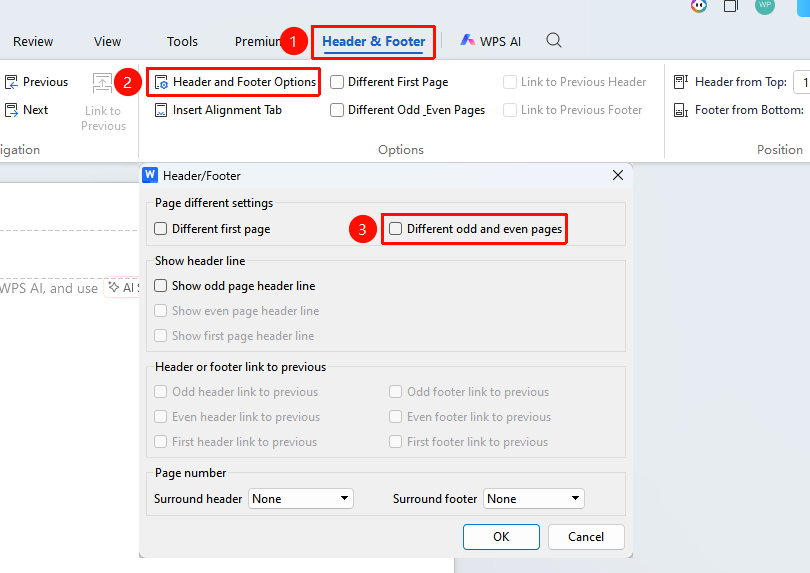Viewport: 810px width, 573px height.
Task: Close the Header/Footer dialog
Action: coord(618,175)
